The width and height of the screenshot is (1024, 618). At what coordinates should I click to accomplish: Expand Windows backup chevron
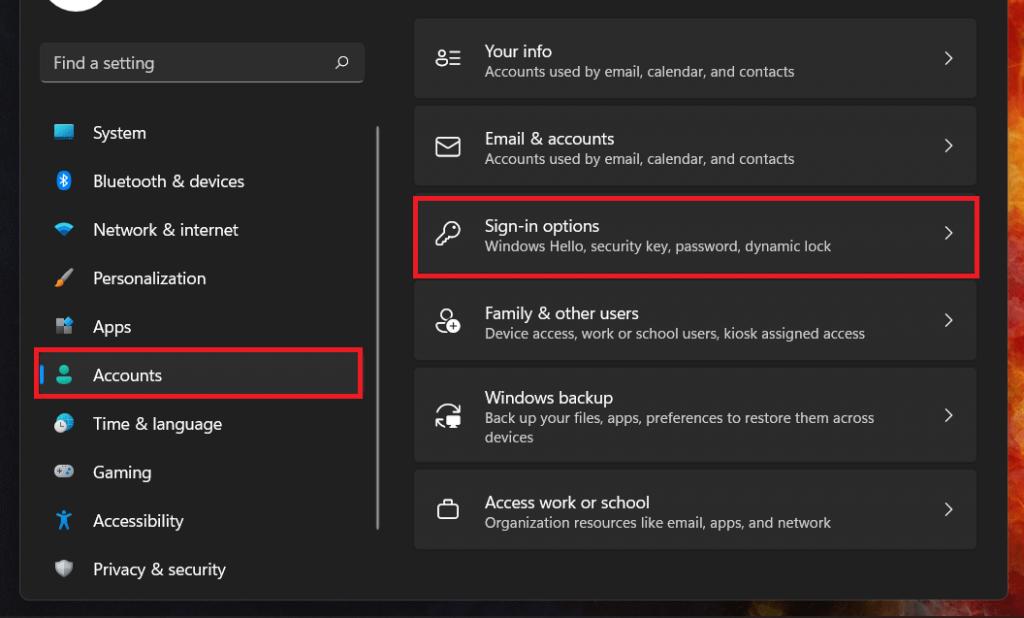tap(948, 415)
